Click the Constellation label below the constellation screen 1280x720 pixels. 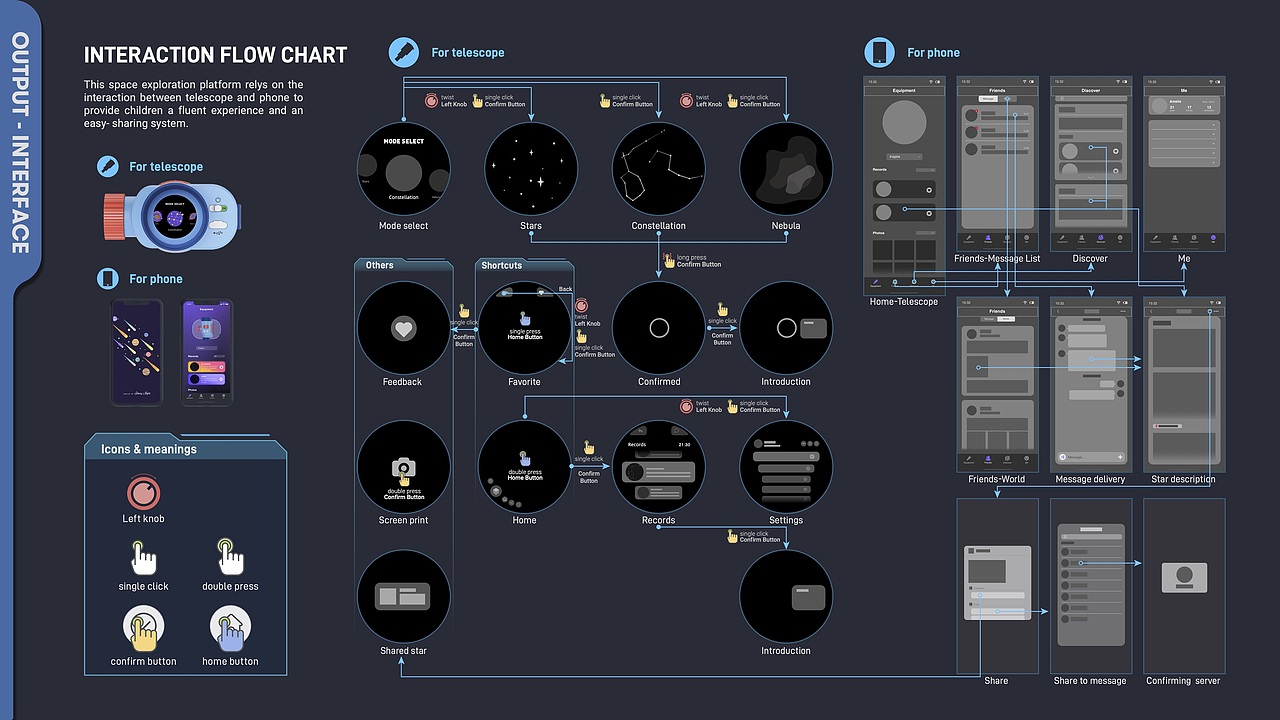tap(659, 226)
